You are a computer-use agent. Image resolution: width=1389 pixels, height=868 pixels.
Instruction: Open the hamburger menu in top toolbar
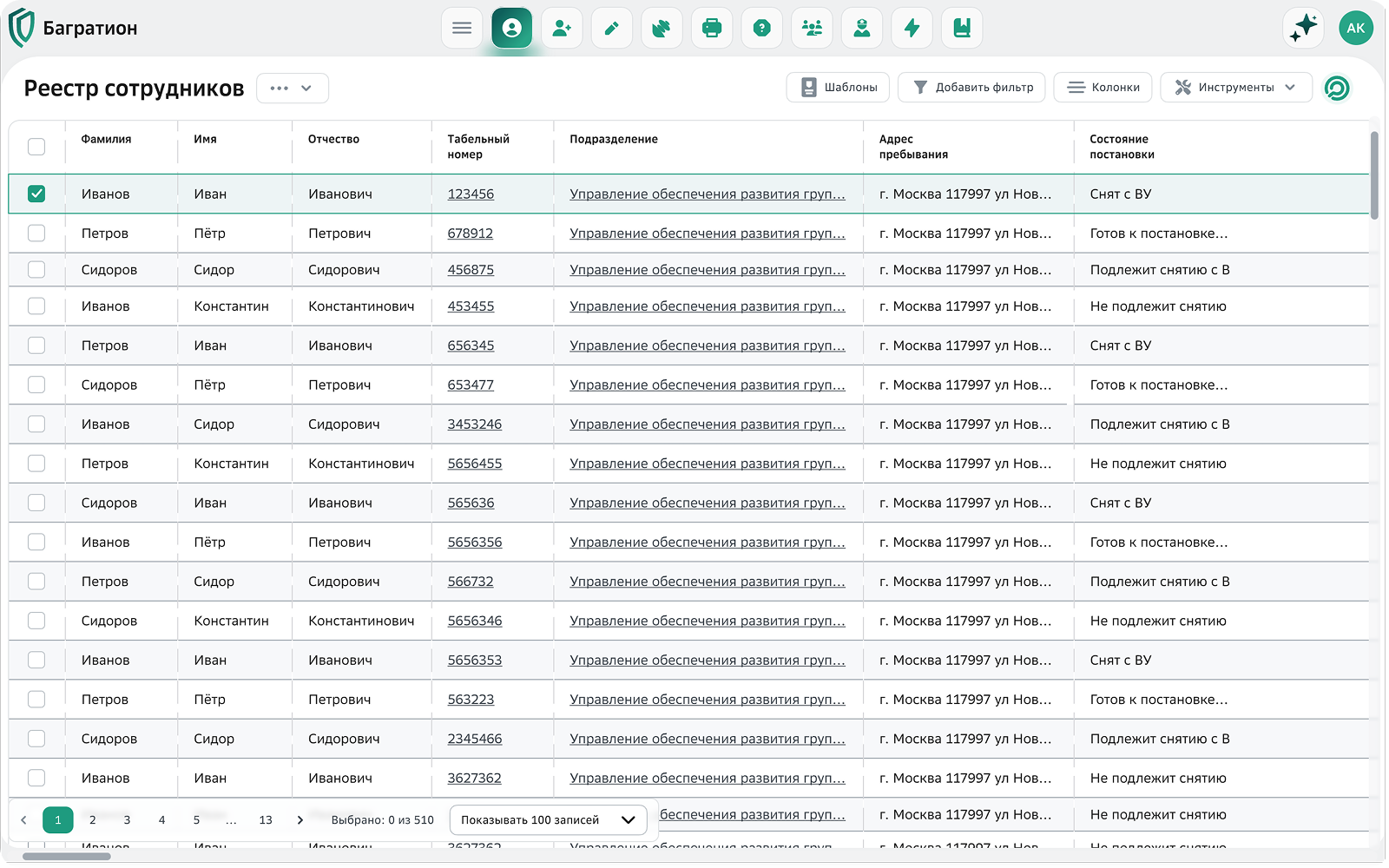(x=462, y=29)
